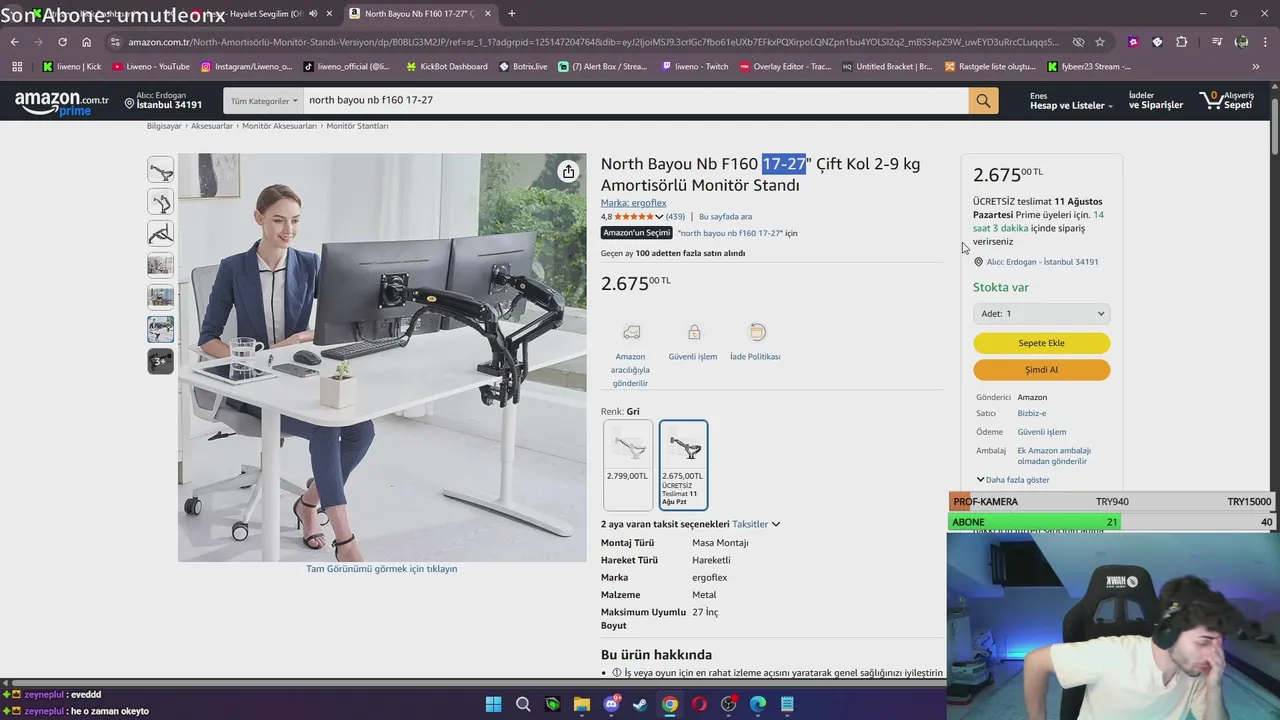Open Opera browser from taskbar

pyautogui.click(x=699, y=704)
